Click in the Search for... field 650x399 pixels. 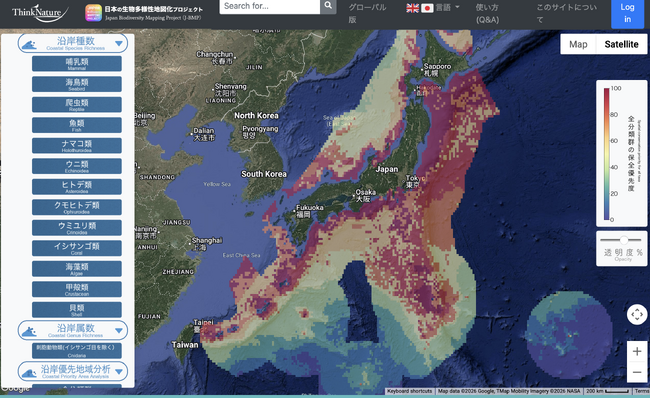269,6
